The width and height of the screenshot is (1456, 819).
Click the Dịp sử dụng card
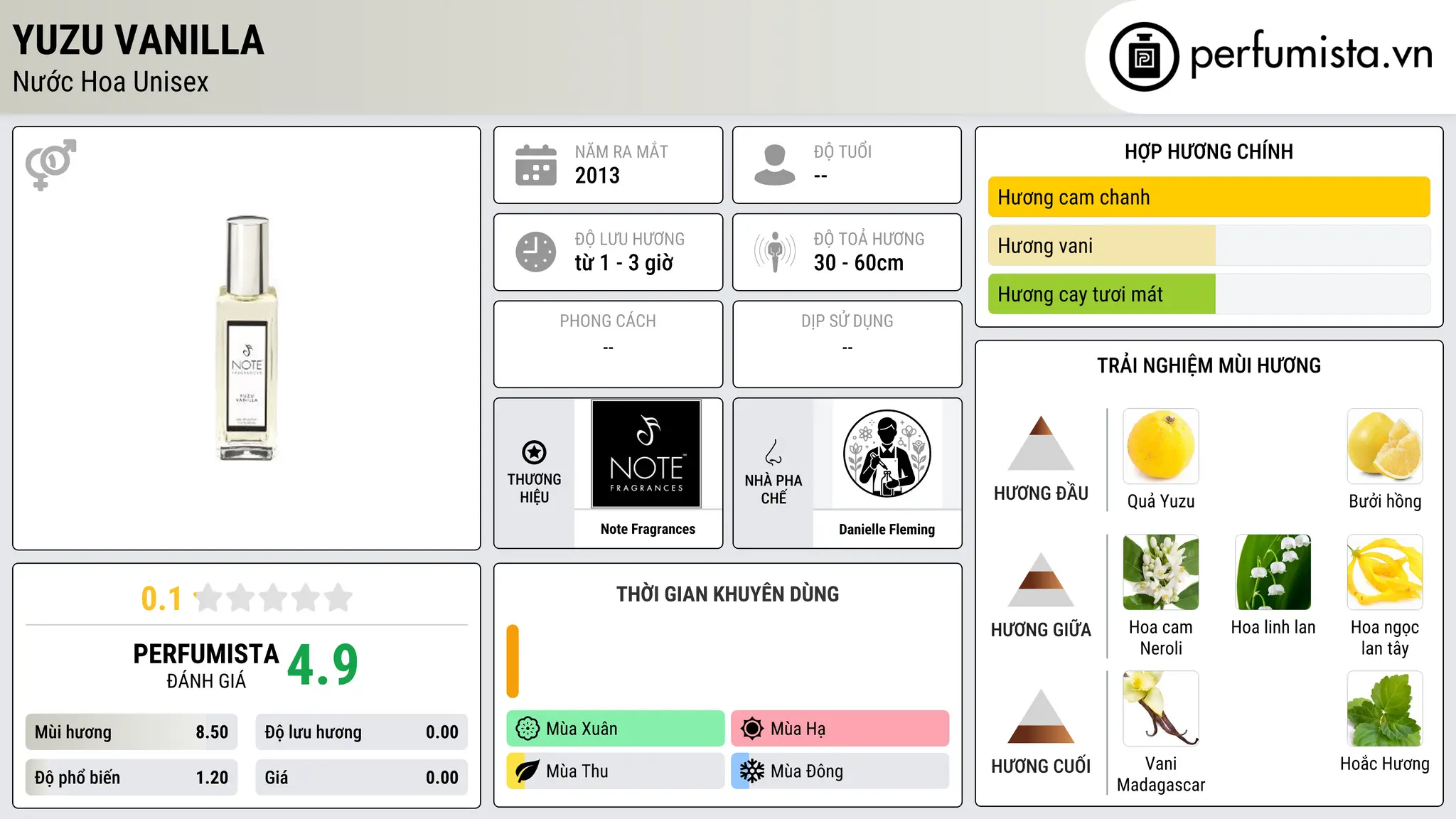point(847,344)
